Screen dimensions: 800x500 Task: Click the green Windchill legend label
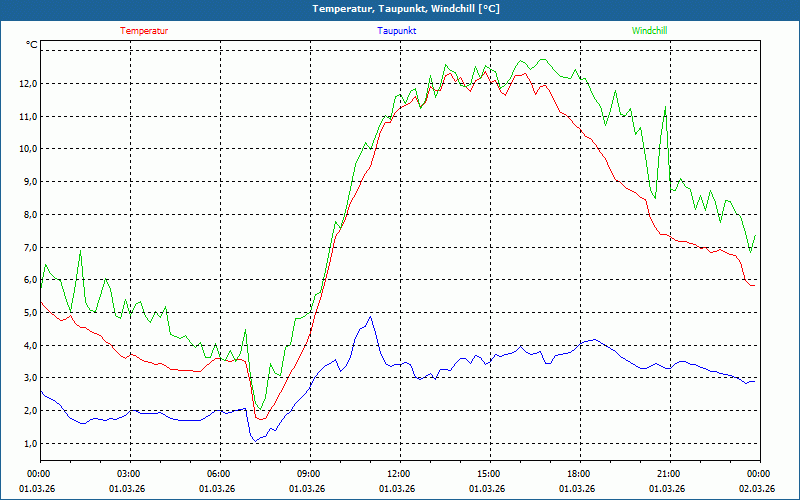pyautogui.click(x=649, y=30)
